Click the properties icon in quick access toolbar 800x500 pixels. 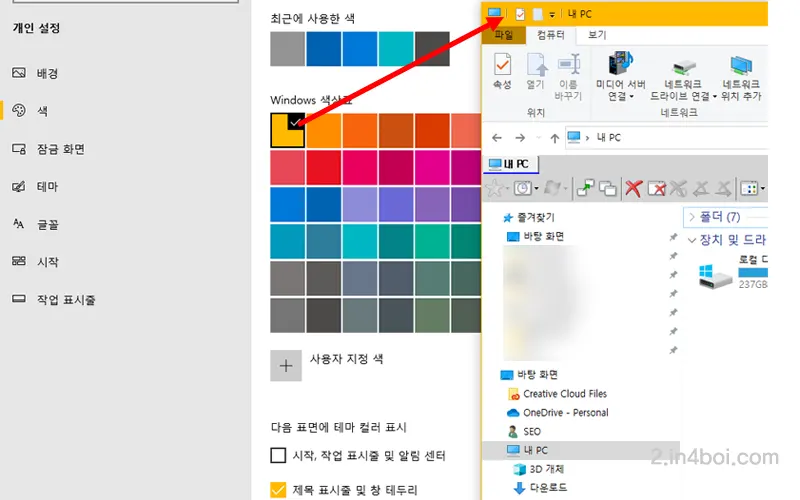520,14
